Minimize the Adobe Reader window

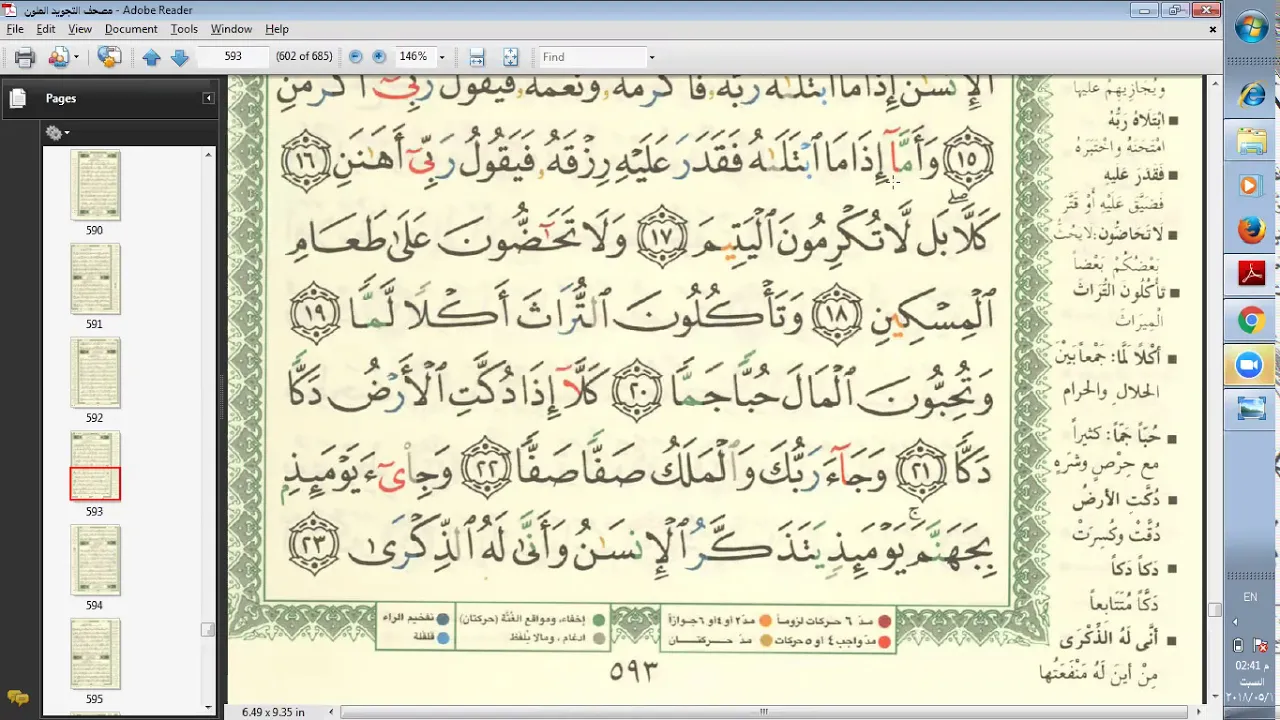(1146, 9)
